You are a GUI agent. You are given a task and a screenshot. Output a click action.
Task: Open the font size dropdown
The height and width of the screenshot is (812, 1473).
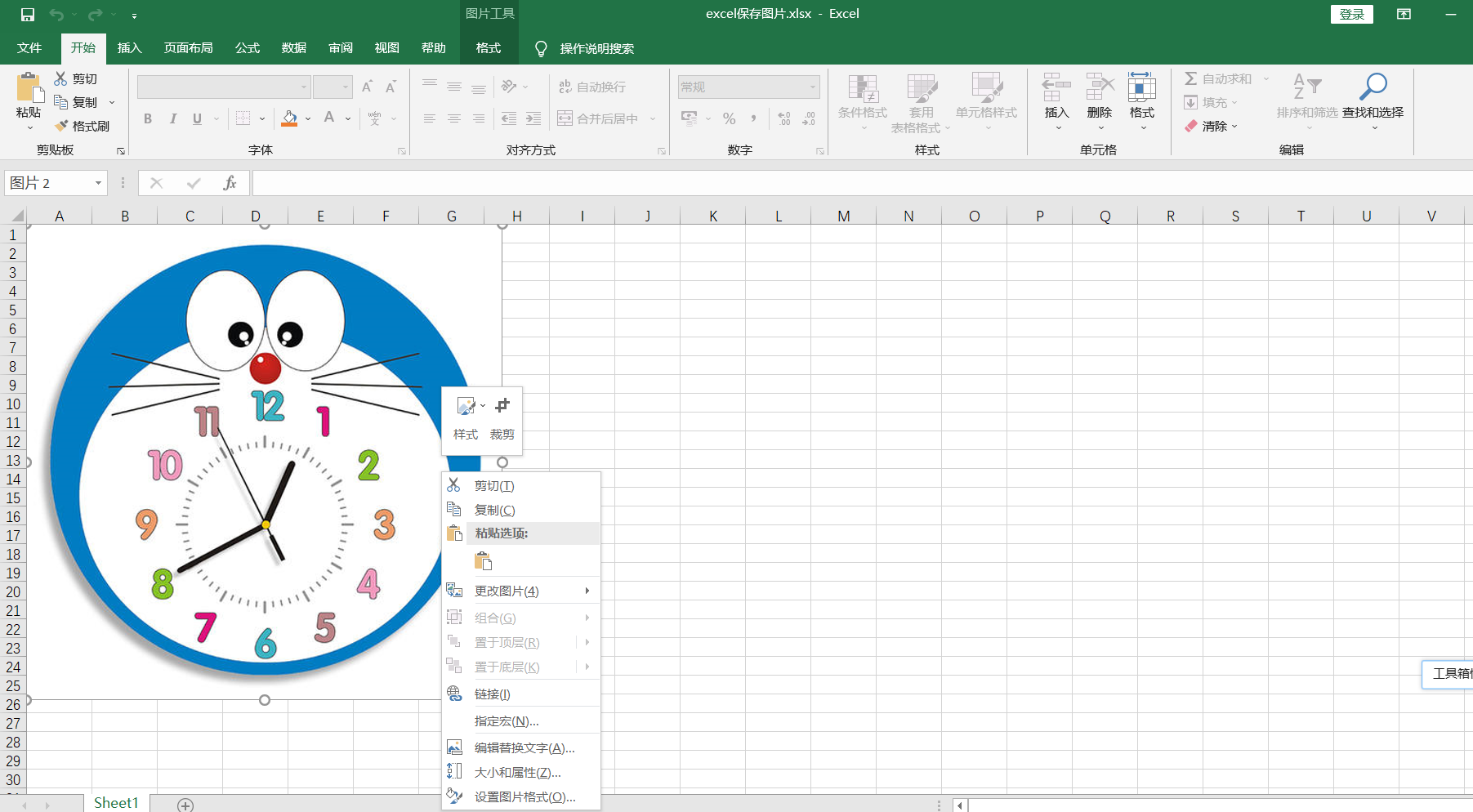346,87
